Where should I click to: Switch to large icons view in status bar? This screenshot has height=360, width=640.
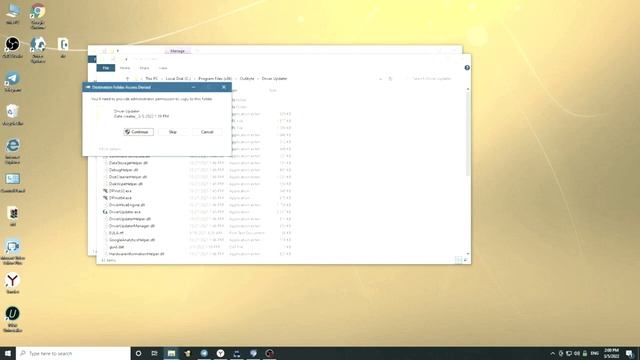coord(466,260)
